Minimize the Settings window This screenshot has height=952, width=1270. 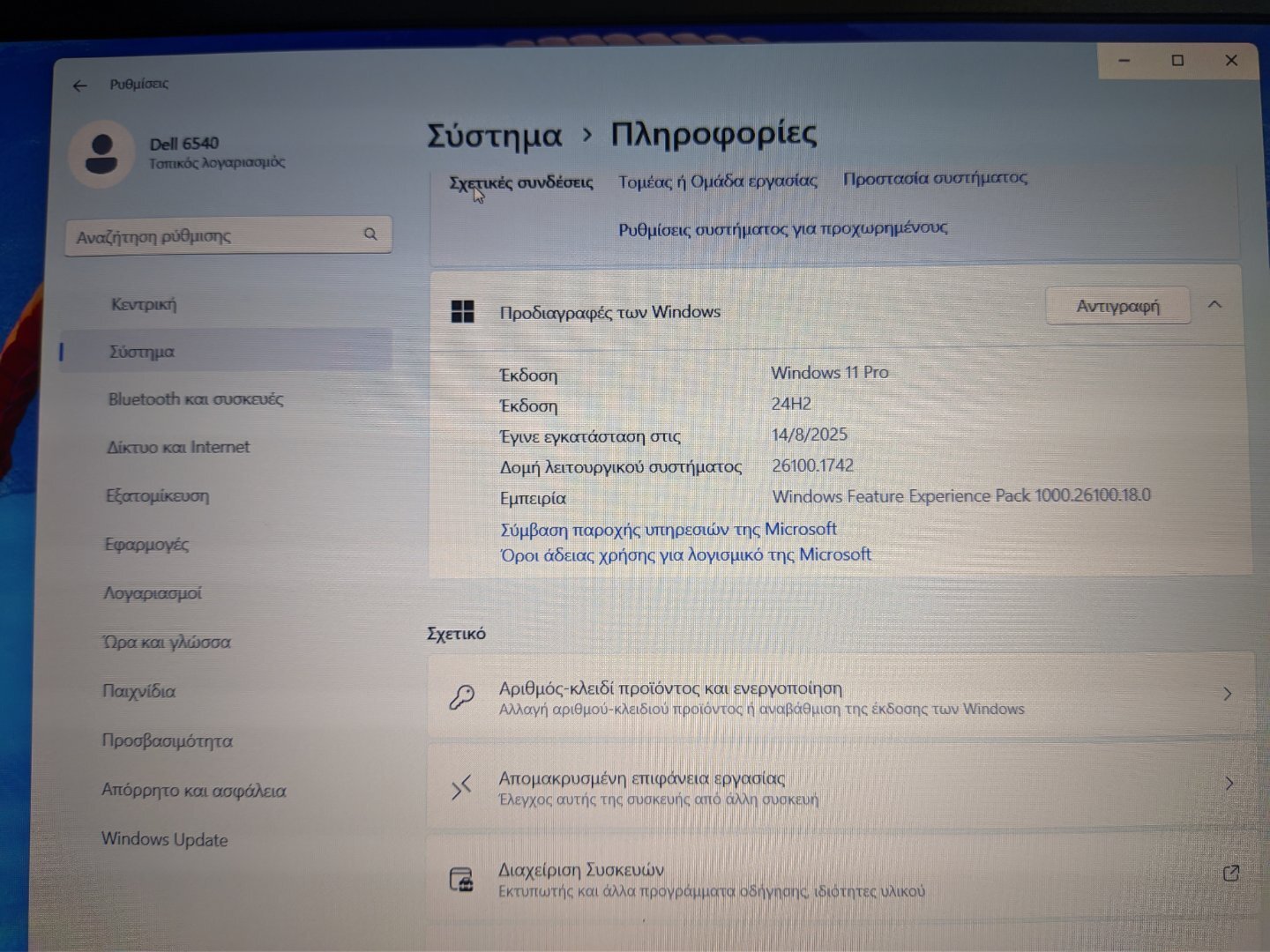pos(1124,61)
